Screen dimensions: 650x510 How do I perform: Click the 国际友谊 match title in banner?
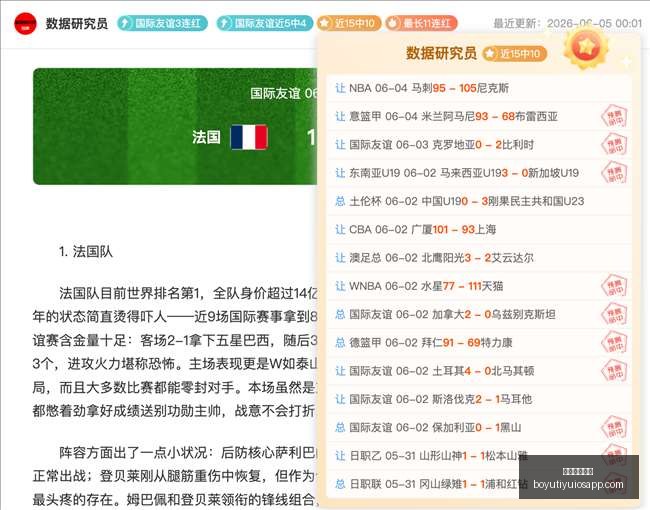(x=284, y=93)
